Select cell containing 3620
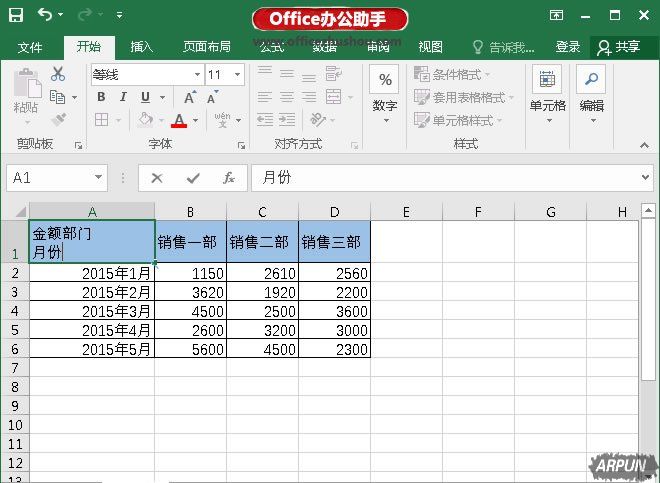Viewport: 660px width, 483px height. (x=191, y=291)
